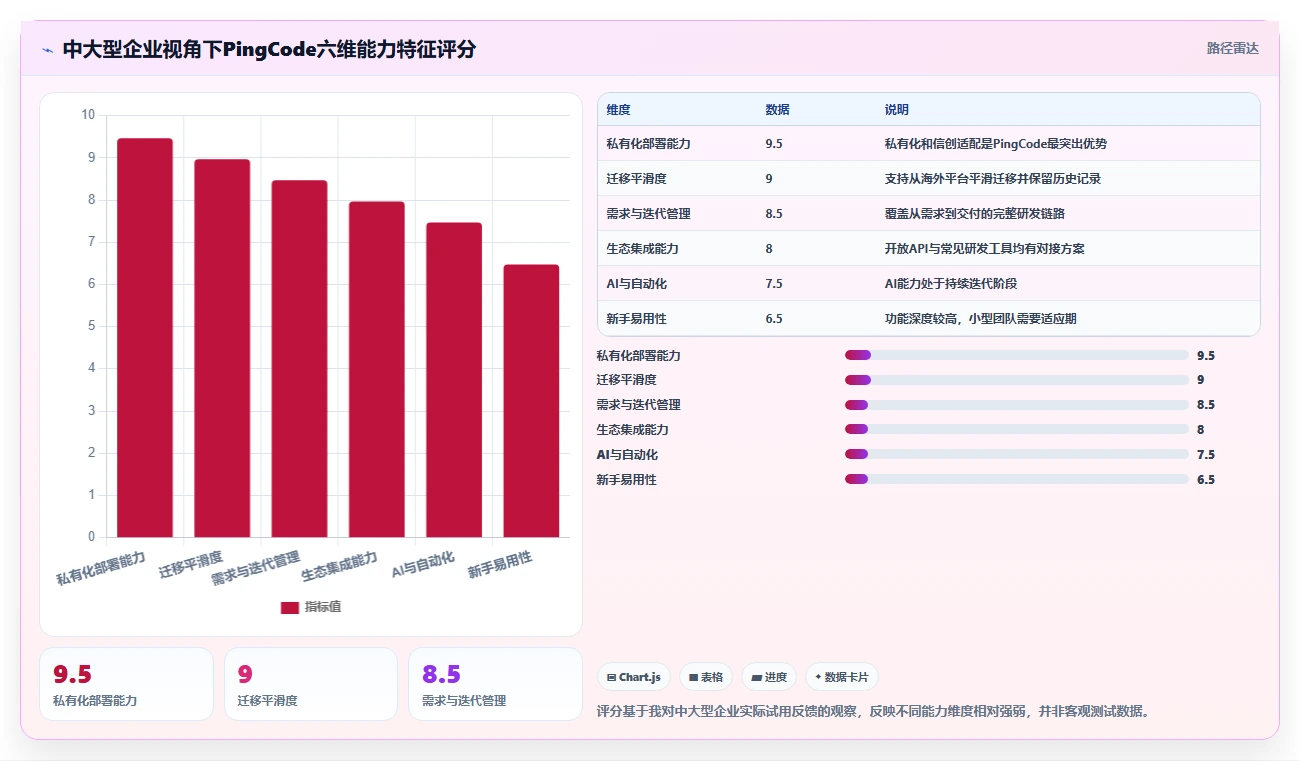Click the AI与自动化 bar in chart

[x=454, y=380]
